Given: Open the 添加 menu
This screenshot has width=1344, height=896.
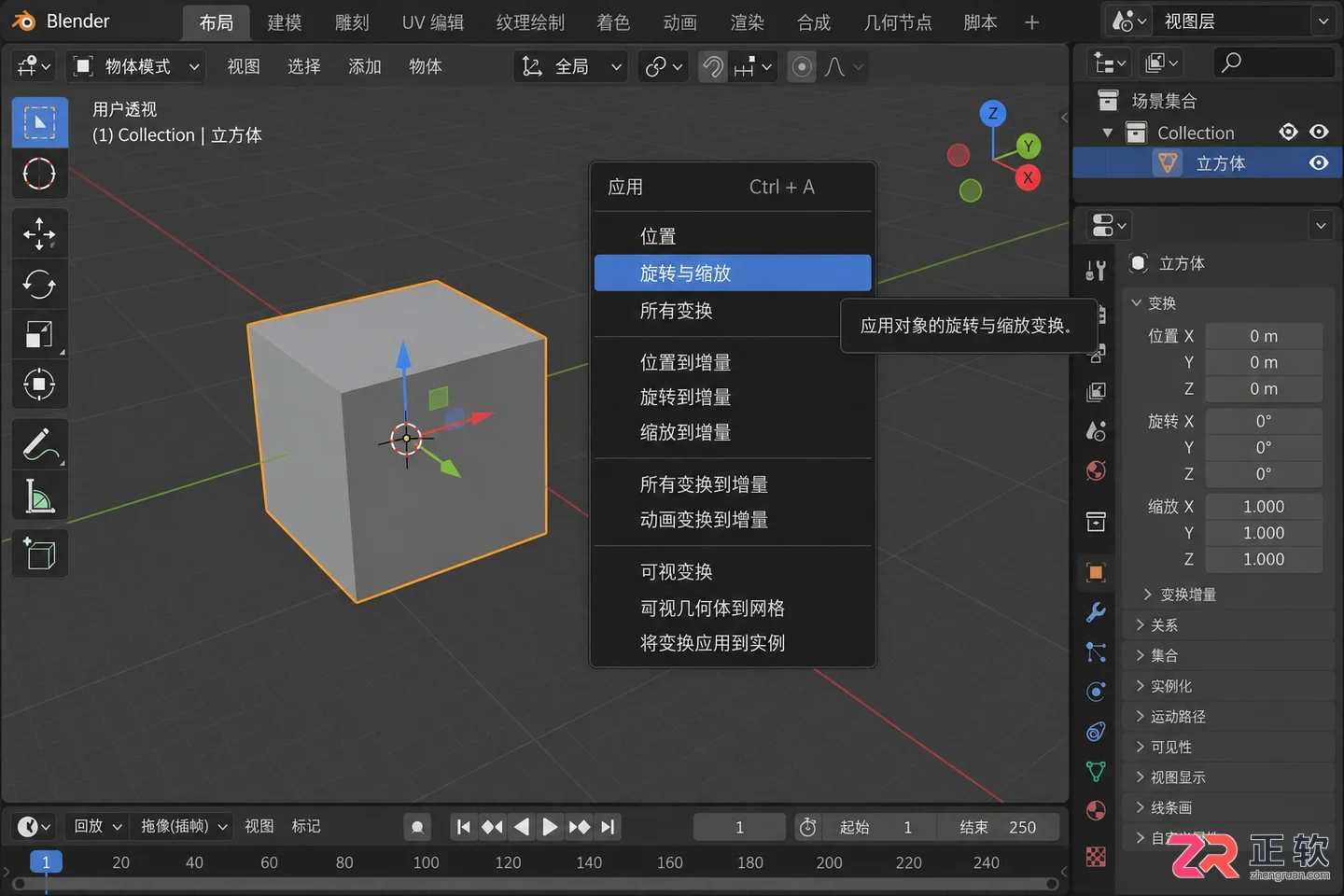Looking at the screenshot, I should tap(364, 66).
